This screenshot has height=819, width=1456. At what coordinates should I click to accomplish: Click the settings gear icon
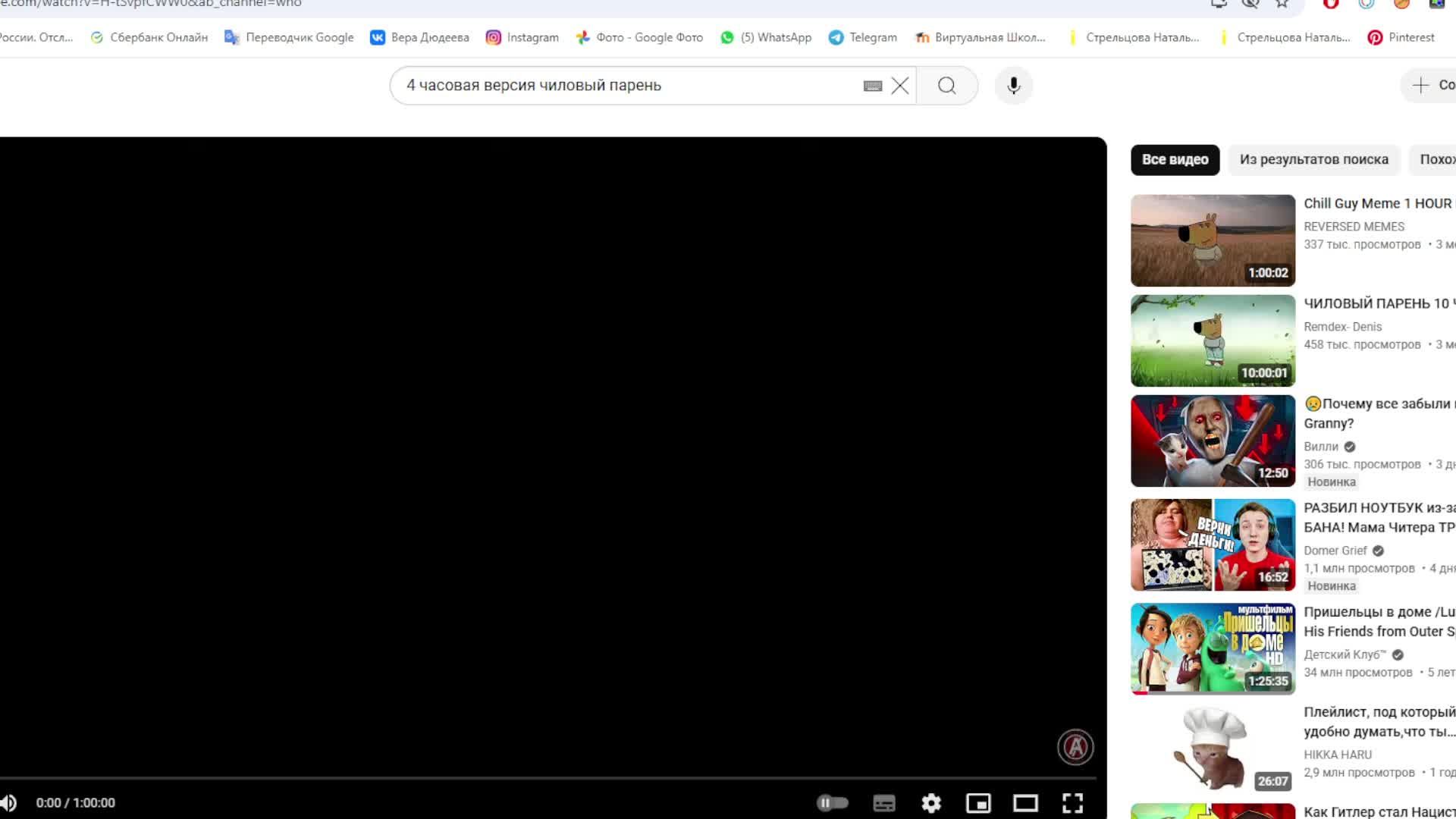click(x=930, y=802)
